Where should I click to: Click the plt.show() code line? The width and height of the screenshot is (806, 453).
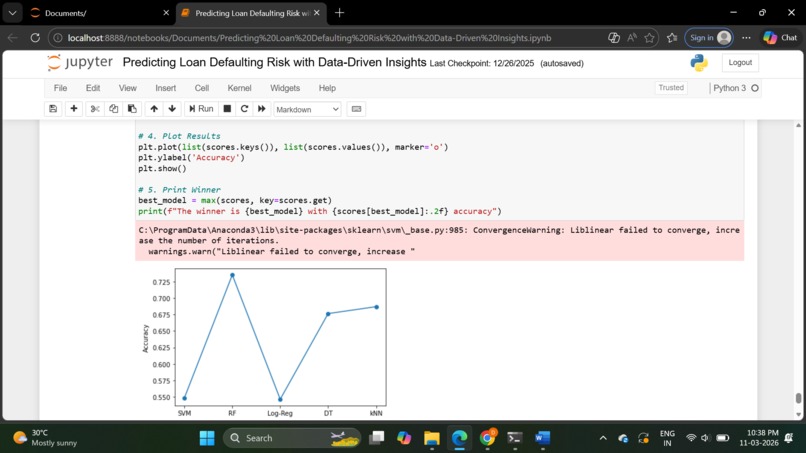click(x=162, y=169)
